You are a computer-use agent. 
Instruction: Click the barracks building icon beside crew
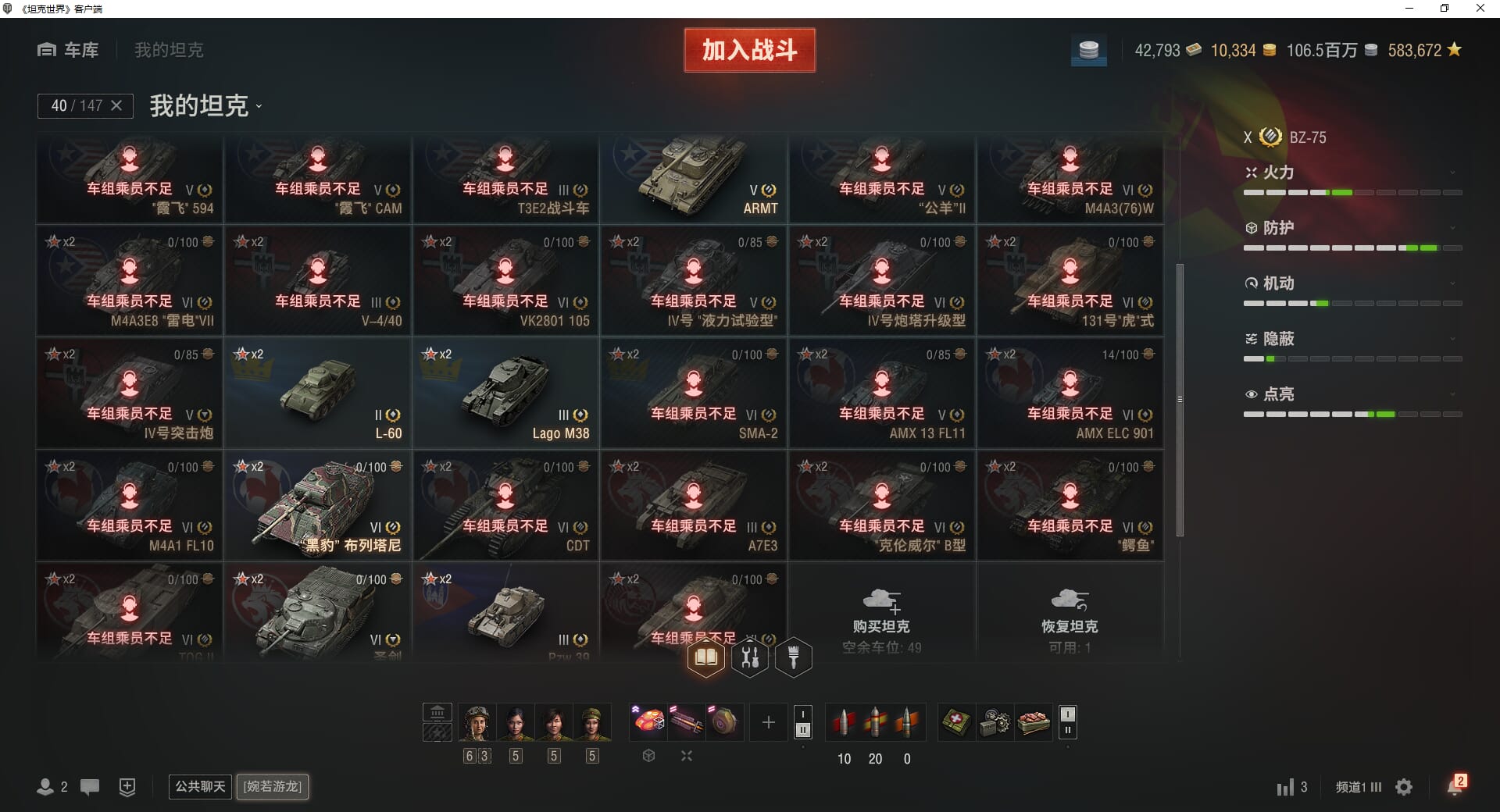pyautogui.click(x=437, y=712)
